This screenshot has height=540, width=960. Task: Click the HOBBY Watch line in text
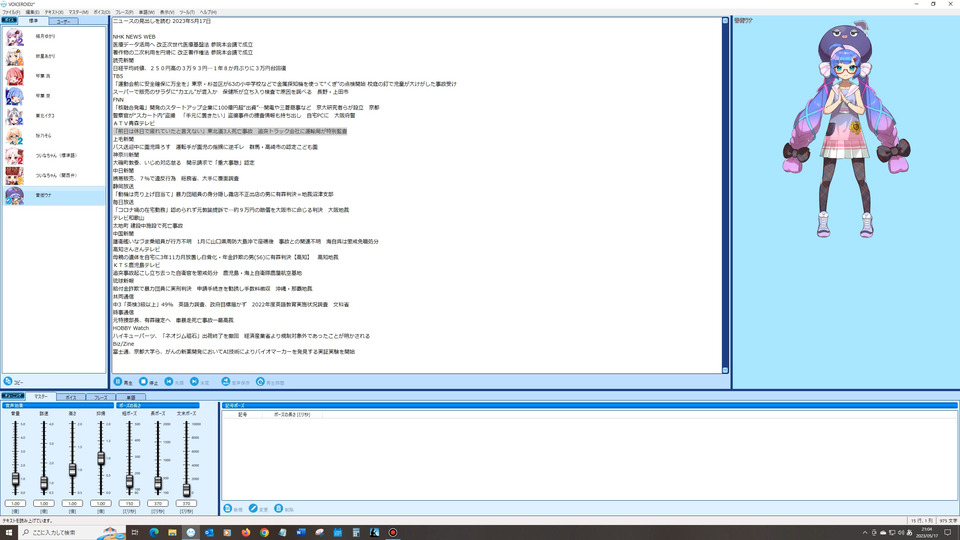131,328
